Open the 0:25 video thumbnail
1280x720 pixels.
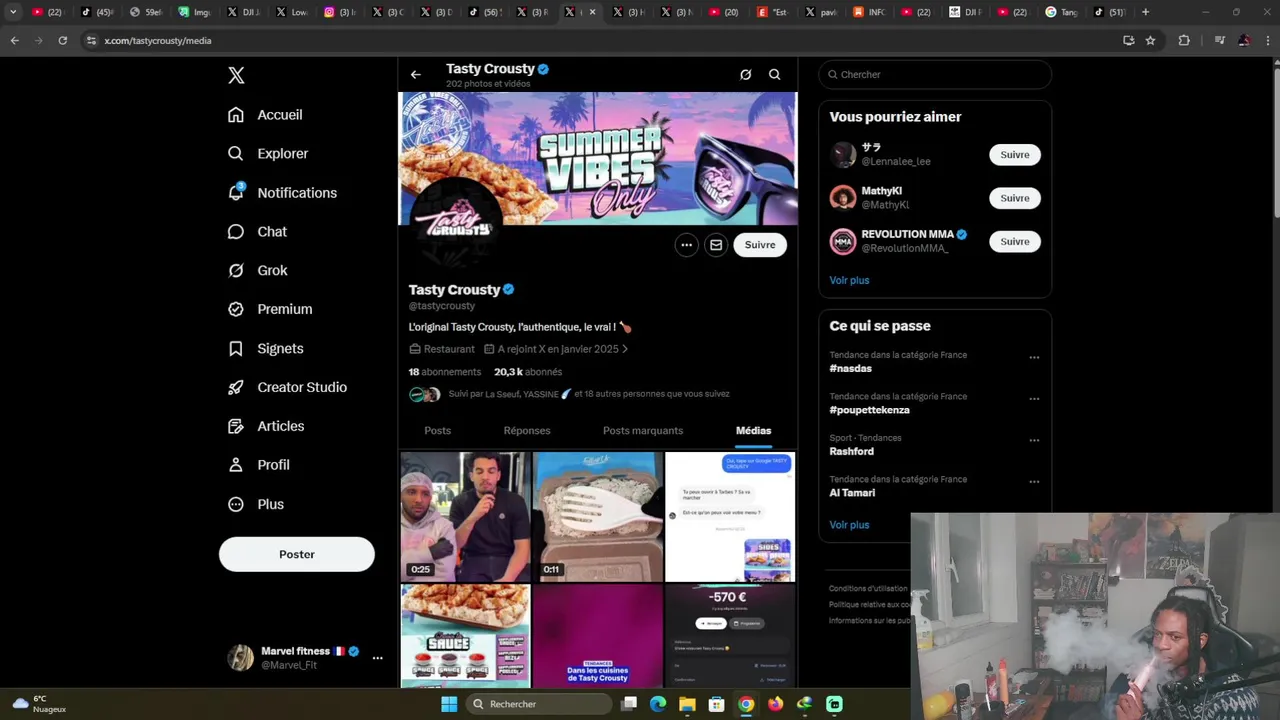point(466,516)
